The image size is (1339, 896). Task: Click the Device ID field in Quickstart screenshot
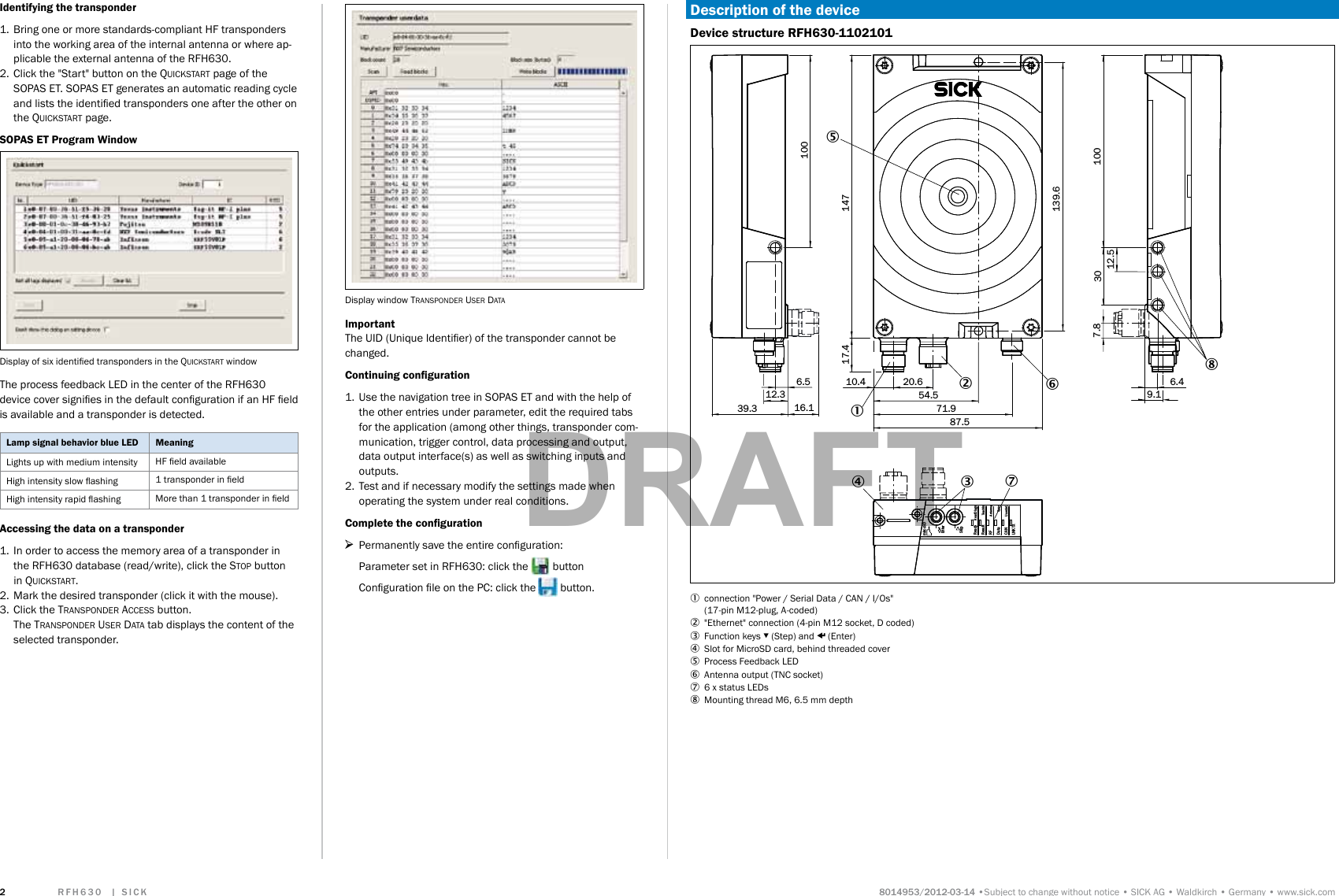click(213, 184)
